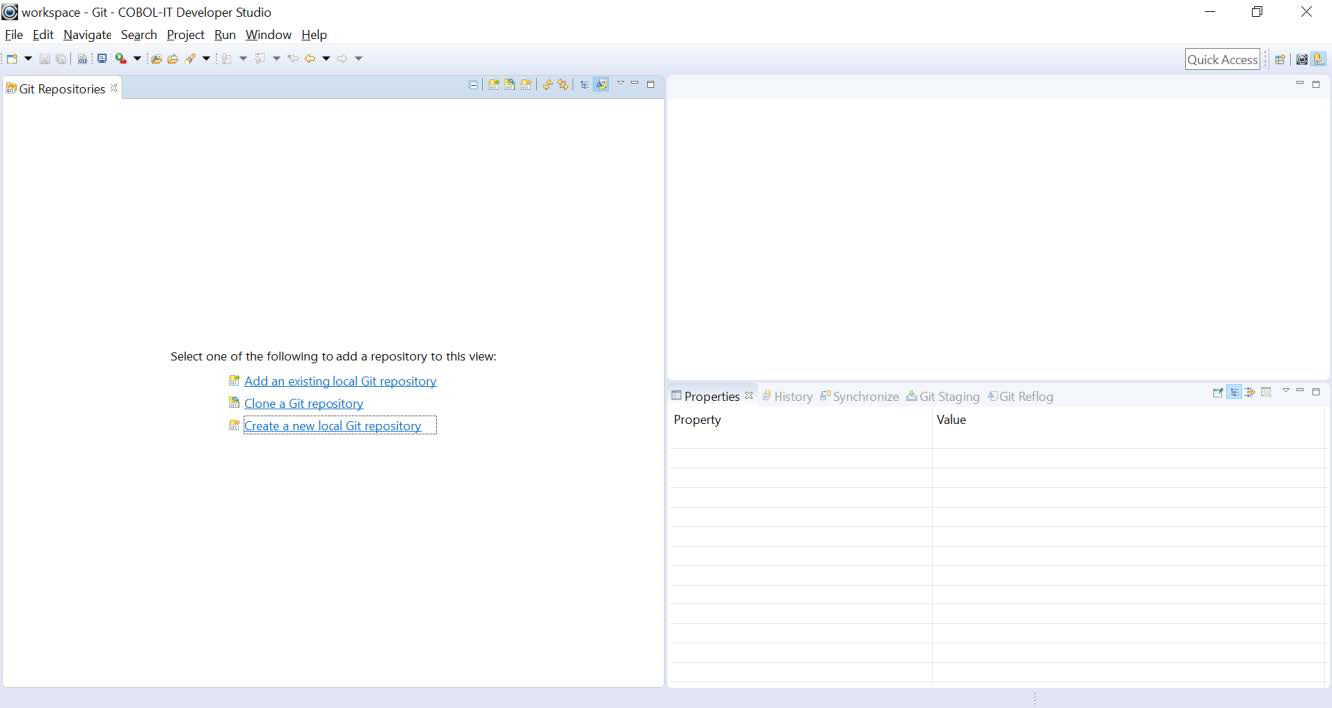Click the Back navigation arrow icon
1332x708 pixels.
point(310,59)
